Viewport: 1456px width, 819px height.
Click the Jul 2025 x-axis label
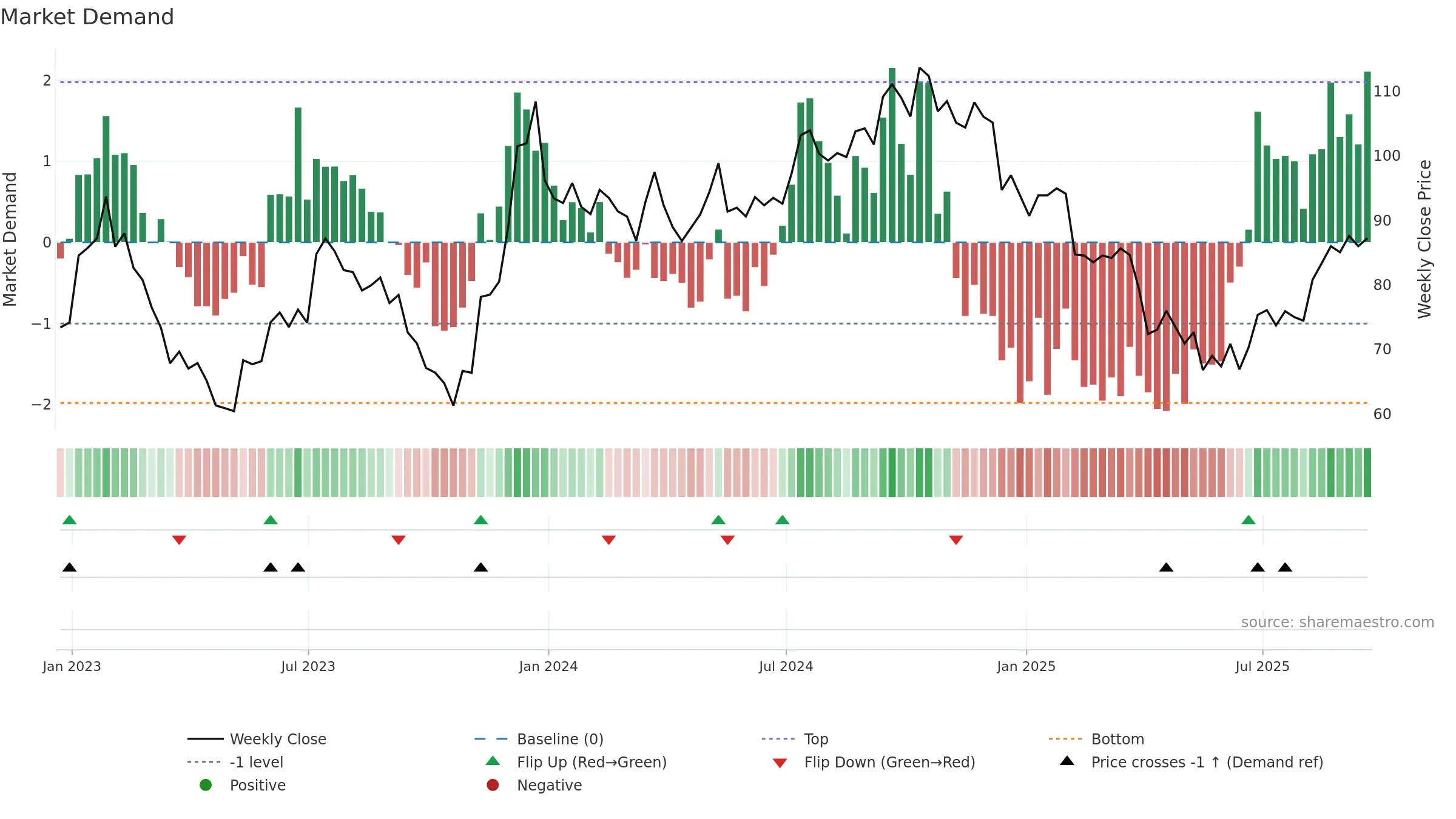click(x=1262, y=666)
